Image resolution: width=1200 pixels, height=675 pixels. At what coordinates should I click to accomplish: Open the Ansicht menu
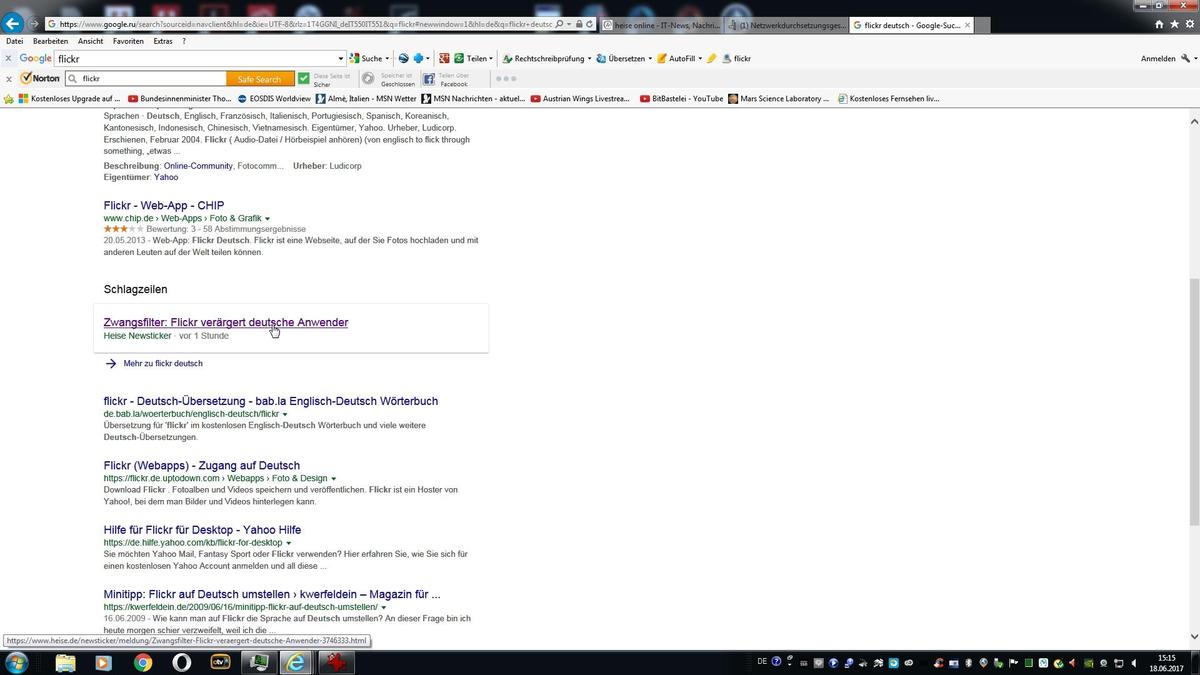click(x=91, y=41)
